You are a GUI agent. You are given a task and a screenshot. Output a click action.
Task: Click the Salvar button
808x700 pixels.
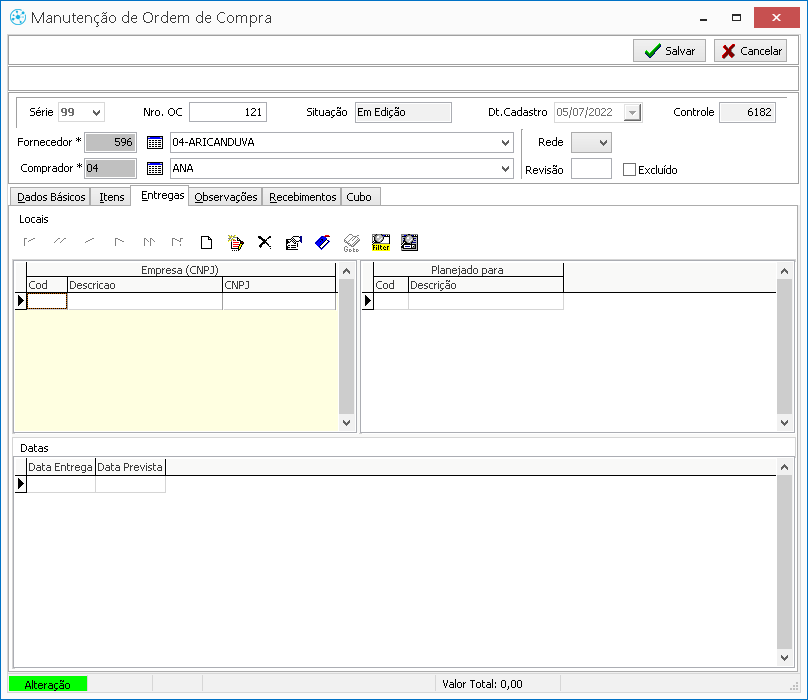pyautogui.click(x=669, y=51)
